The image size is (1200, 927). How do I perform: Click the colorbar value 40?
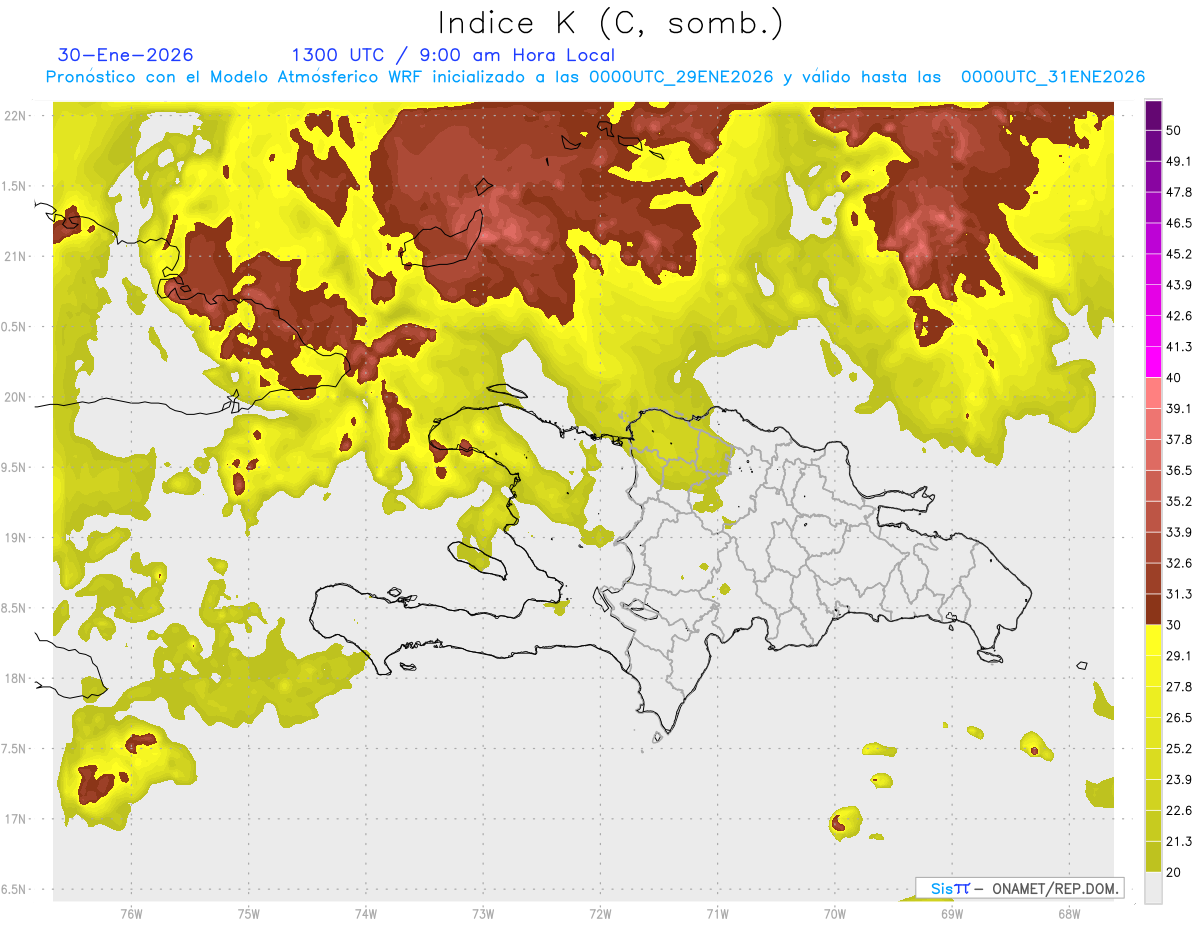click(1174, 378)
